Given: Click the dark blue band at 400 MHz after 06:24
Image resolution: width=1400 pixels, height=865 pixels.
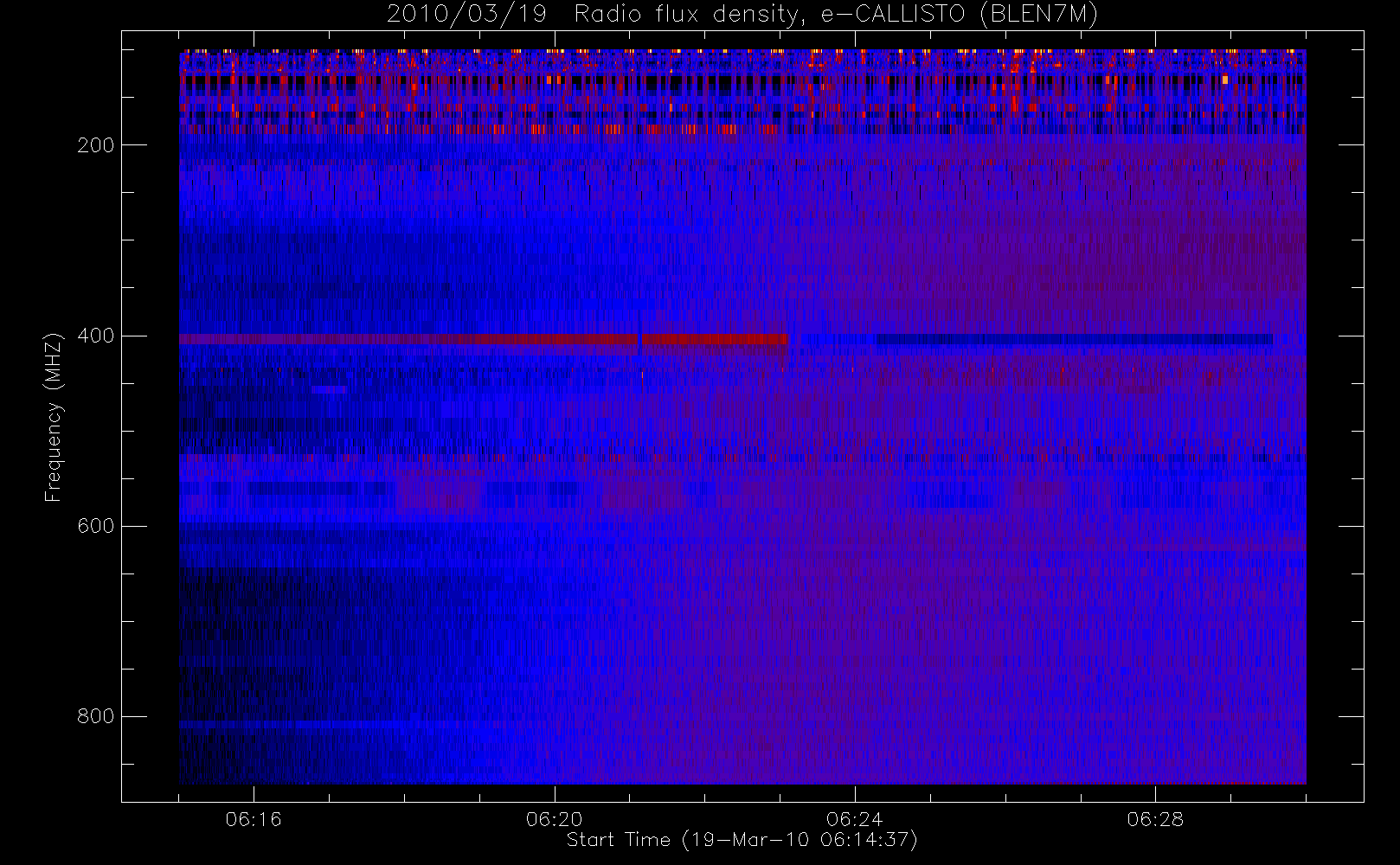Looking at the screenshot, I should pos(1075,339).
